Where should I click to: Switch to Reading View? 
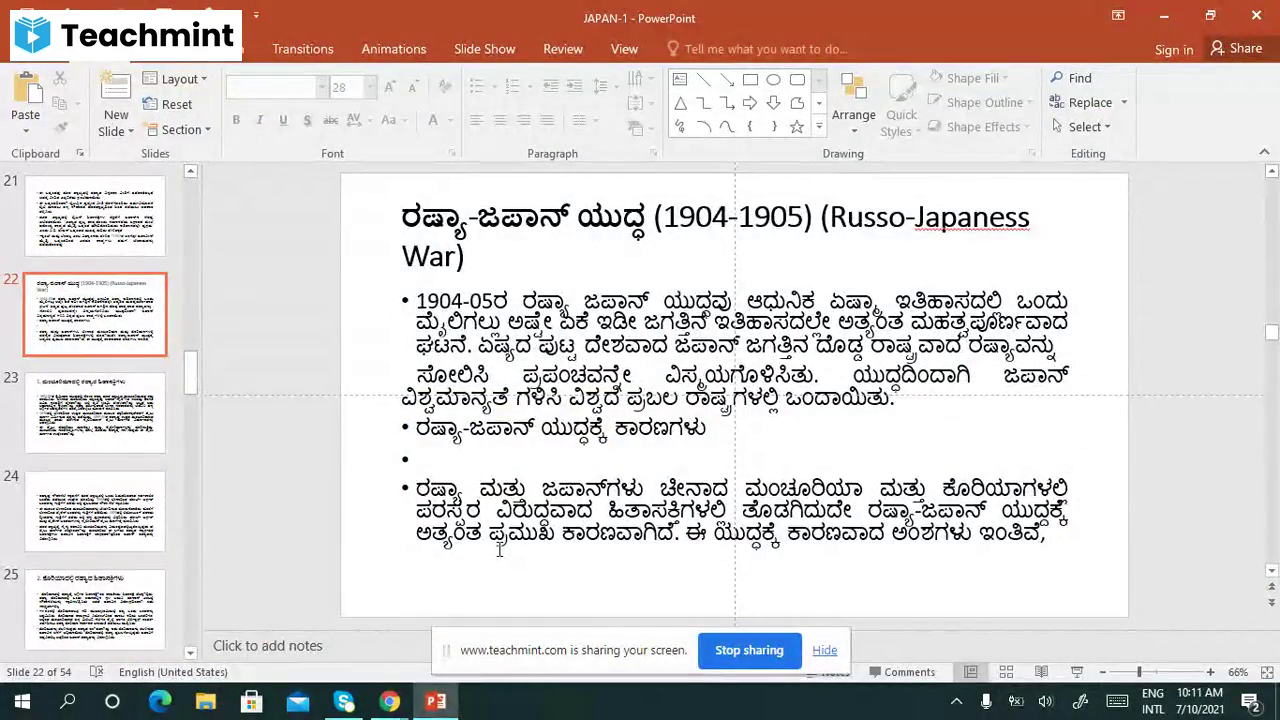[x=1041, y=672]
